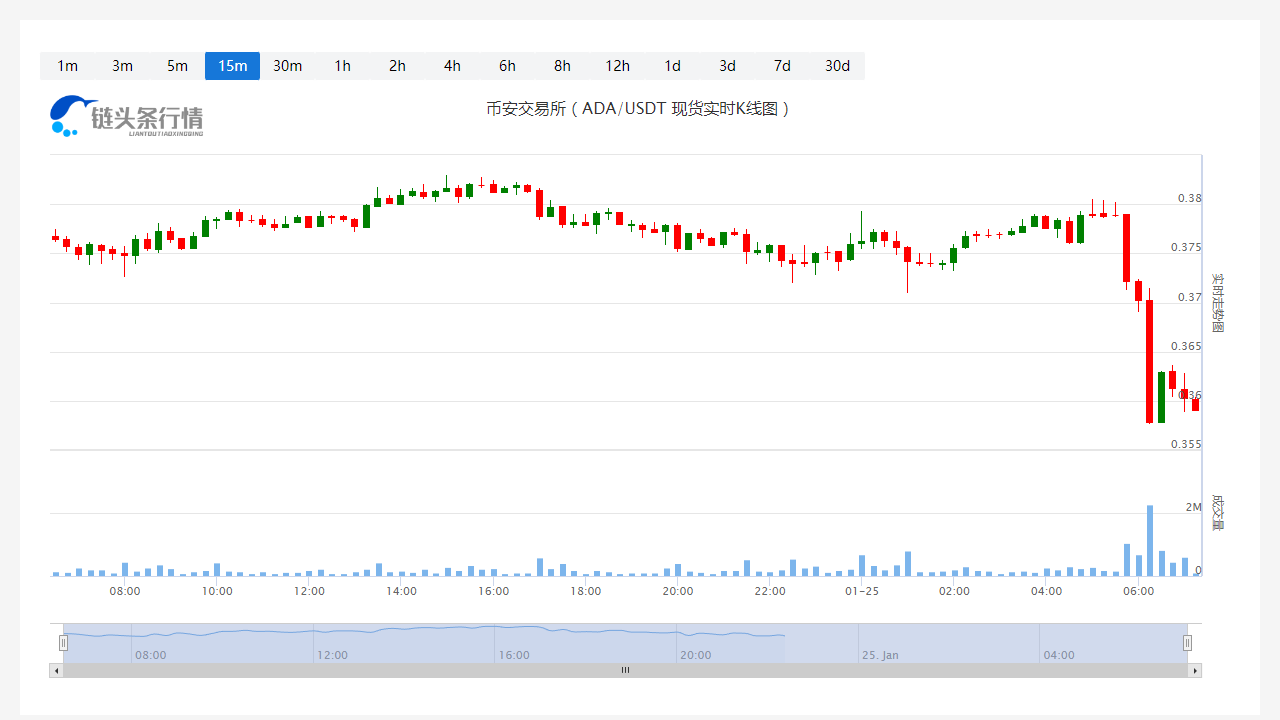This screenshot has width=1280, height=720.
Task: Select the 7d interval
Action: (x=782, y=66)
